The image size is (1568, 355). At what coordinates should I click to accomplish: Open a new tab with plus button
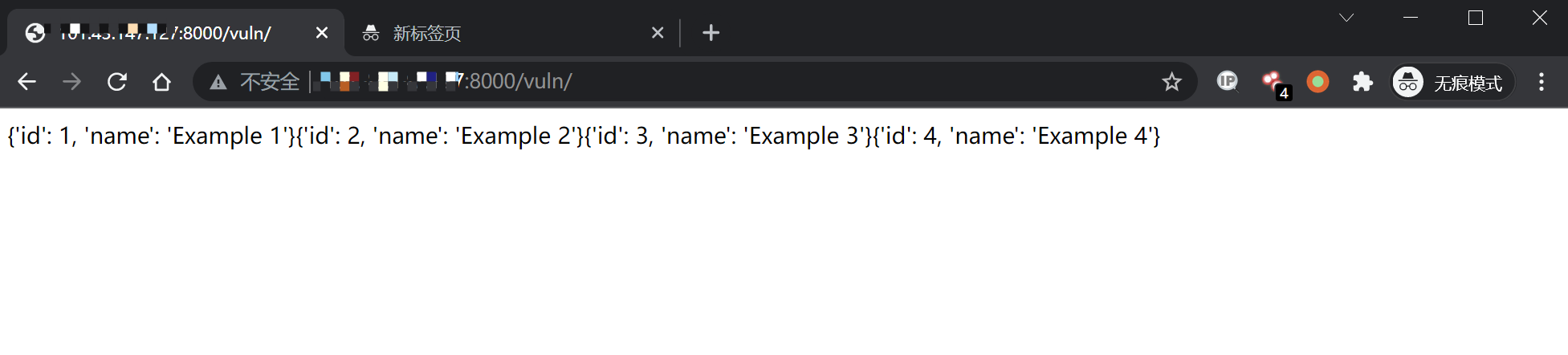coord(711,33)
